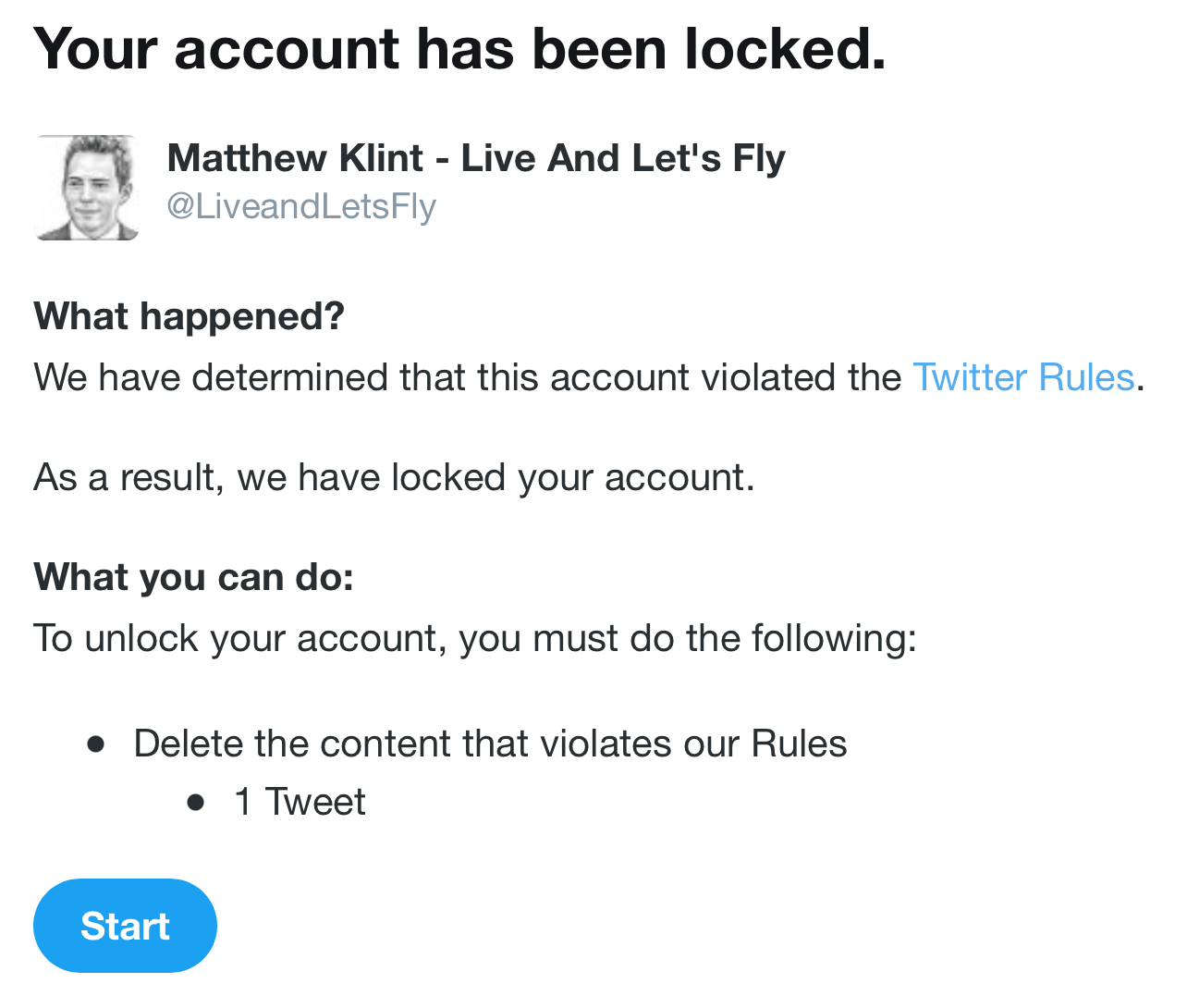The width and height of the screenshot is (1187, 1008).
Task: Click the bullet beside the delete content item
Action: tap(96, 743)
